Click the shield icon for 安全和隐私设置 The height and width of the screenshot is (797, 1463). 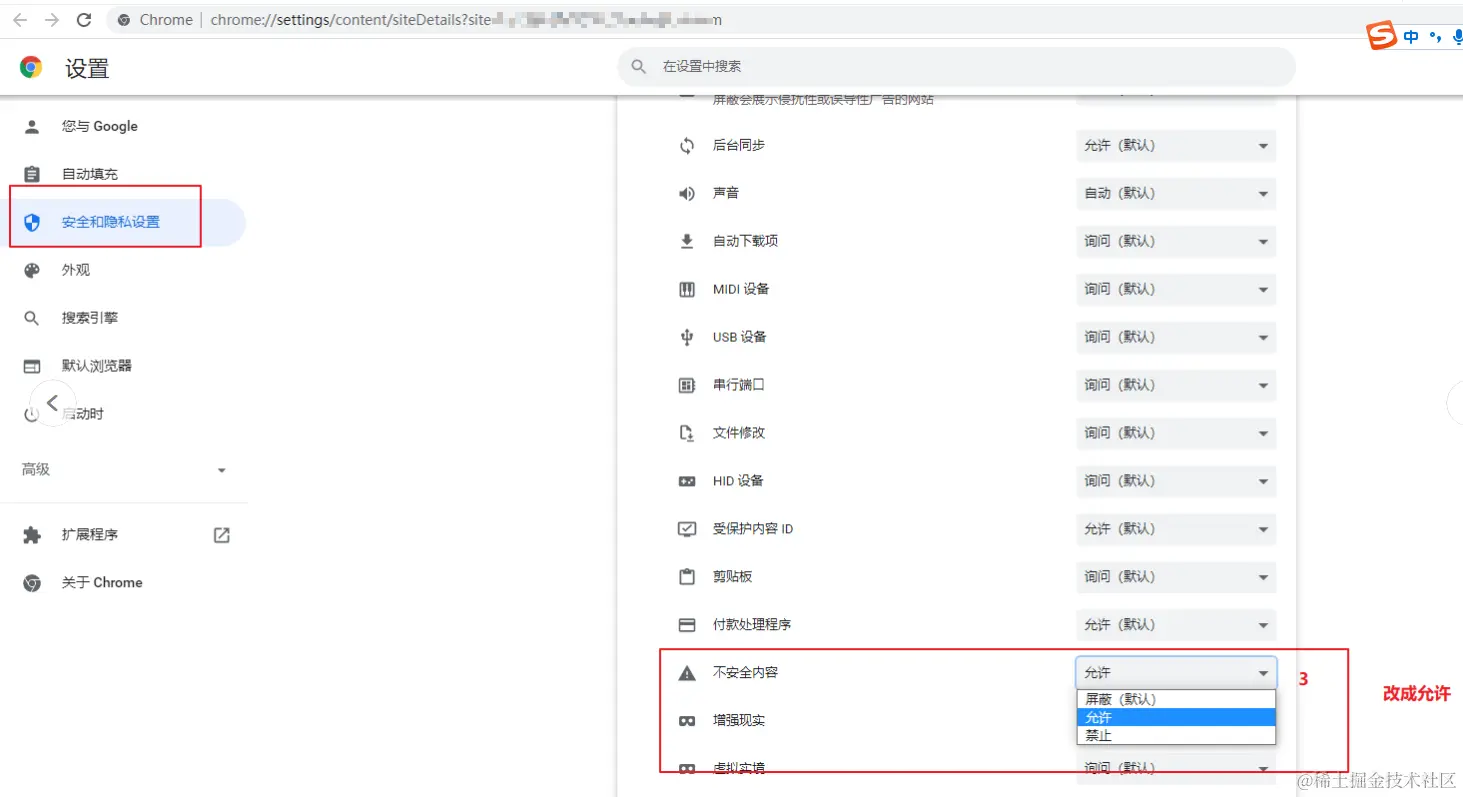[32, 222]
